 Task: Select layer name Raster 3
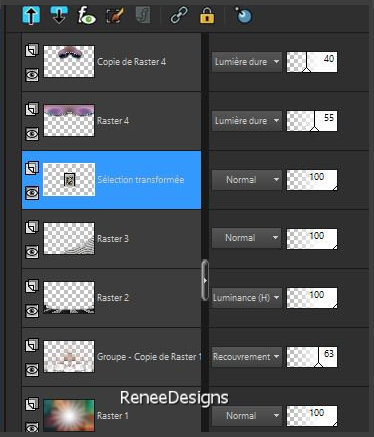click(x=113, y=239)
